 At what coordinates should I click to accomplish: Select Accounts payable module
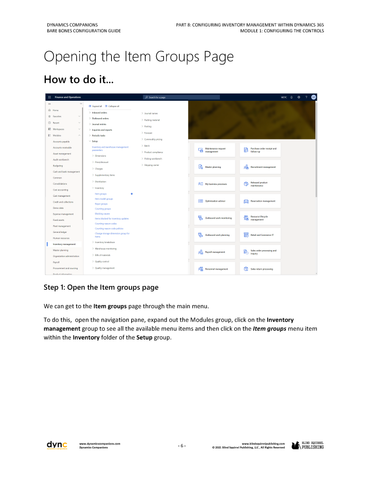61,142
